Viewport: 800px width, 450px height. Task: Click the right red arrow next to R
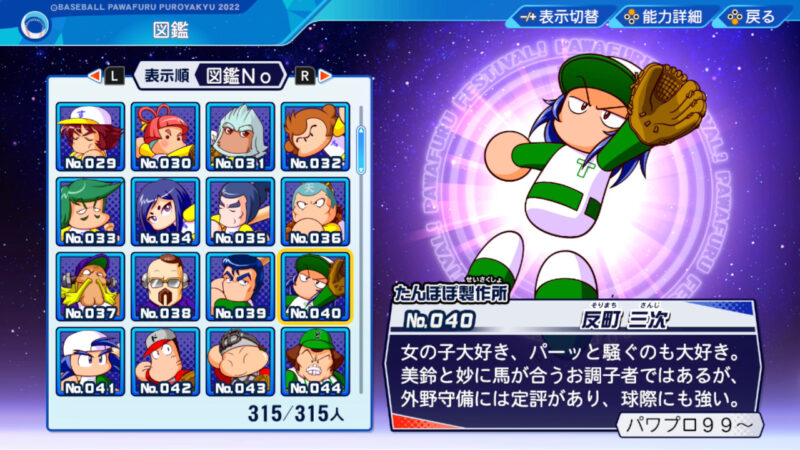pos(325,76)
